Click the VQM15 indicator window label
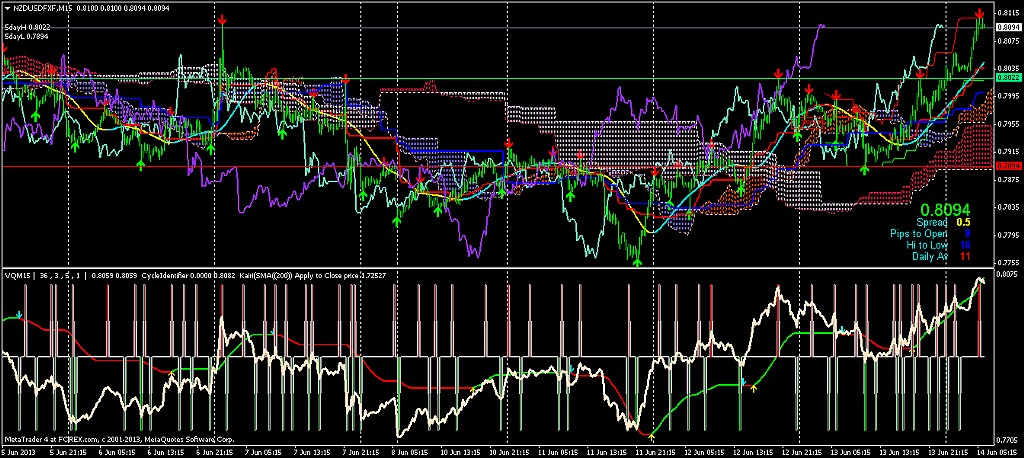Viewport: 1024px width, 458px height. coord(16,274)
